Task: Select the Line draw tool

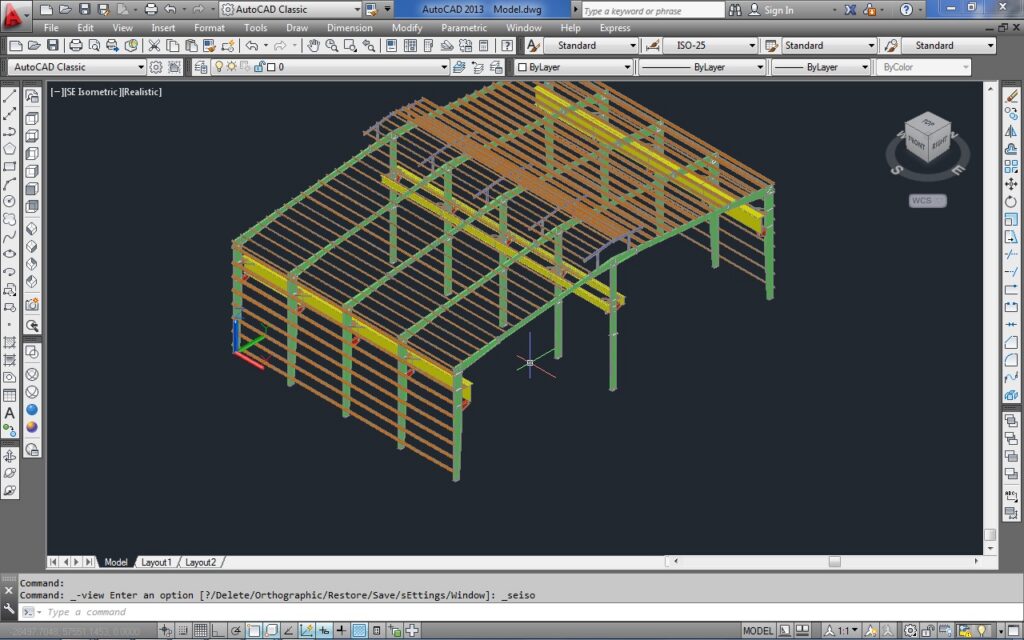Action: coord(9,96)
